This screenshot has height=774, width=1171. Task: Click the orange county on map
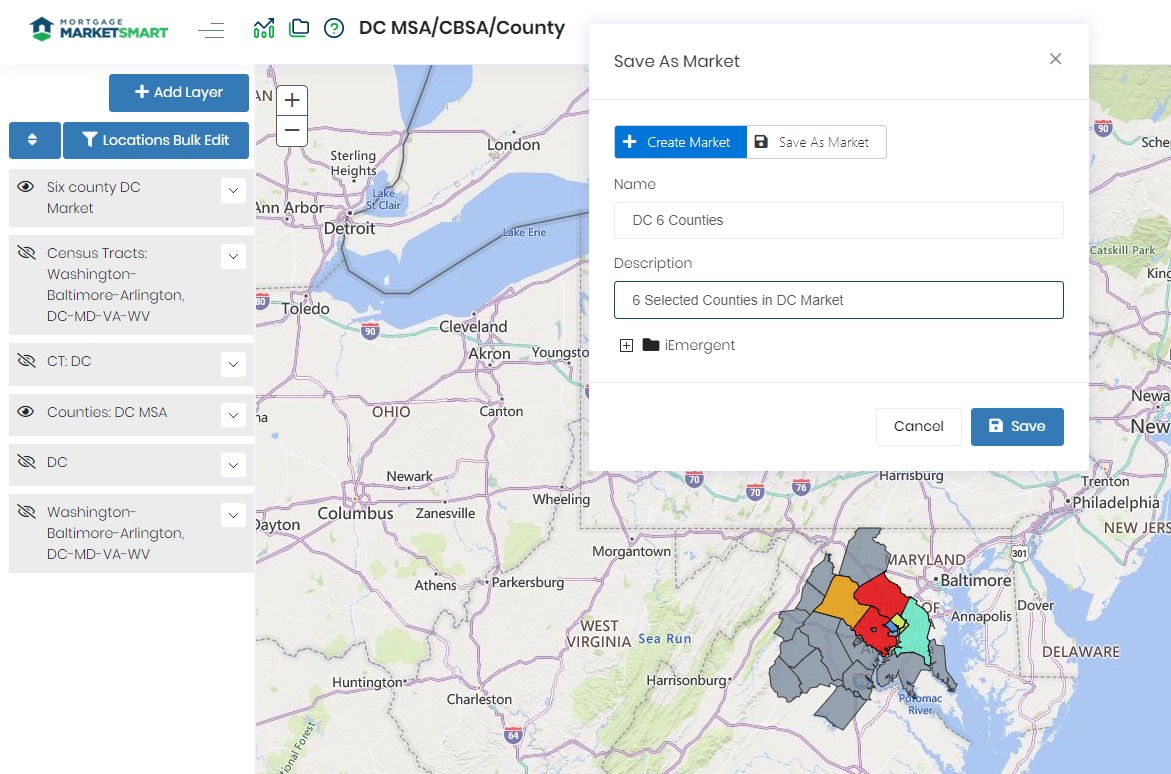[839, 598]
